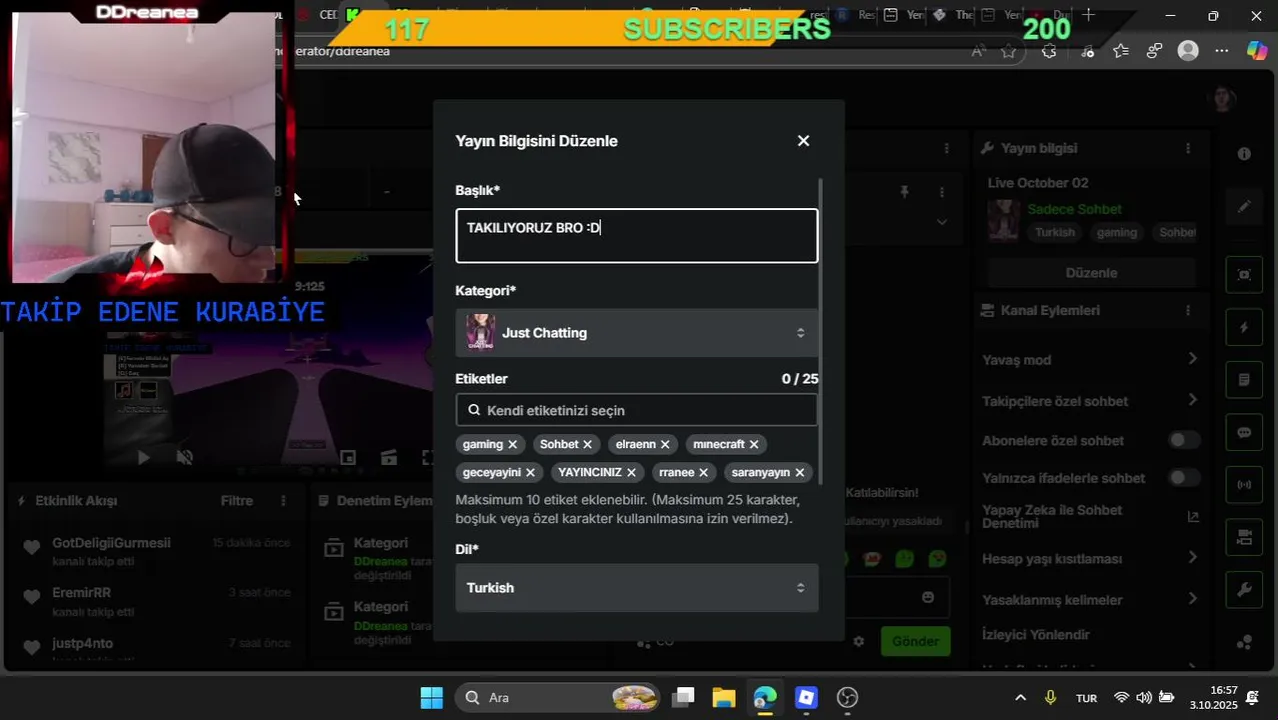Click the pin icon above the stream preview
This screenshot has width=1278, height=720.
[904, 192]
